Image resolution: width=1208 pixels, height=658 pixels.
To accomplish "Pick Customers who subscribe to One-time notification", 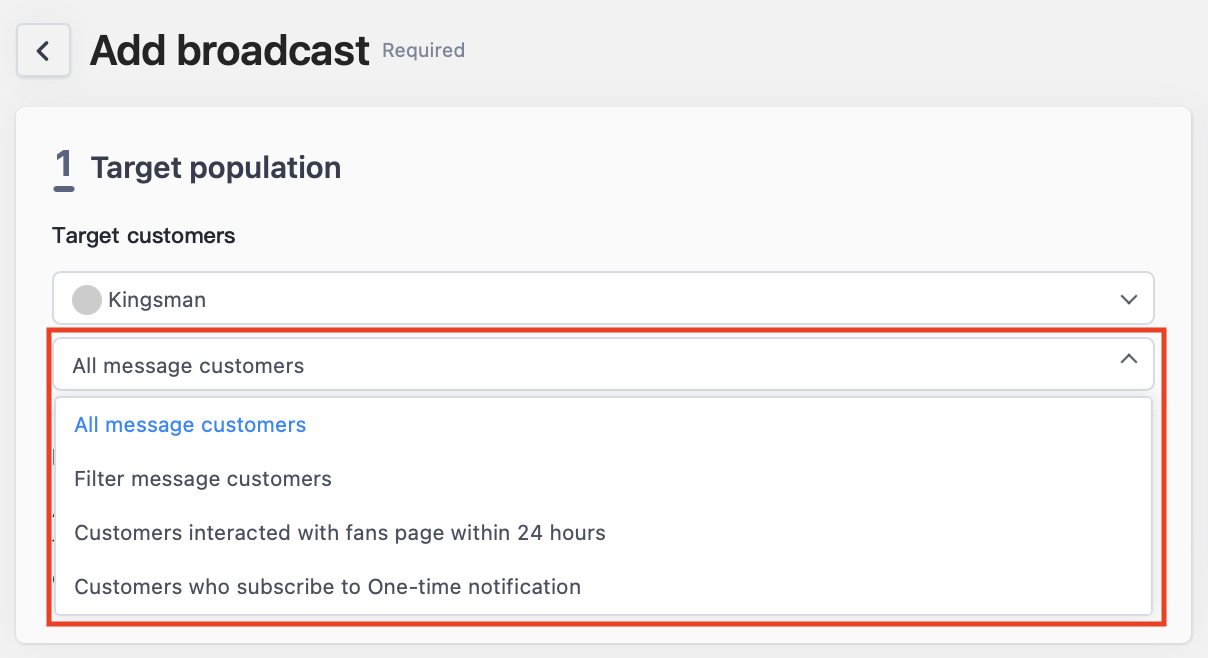I will (603, 587).
